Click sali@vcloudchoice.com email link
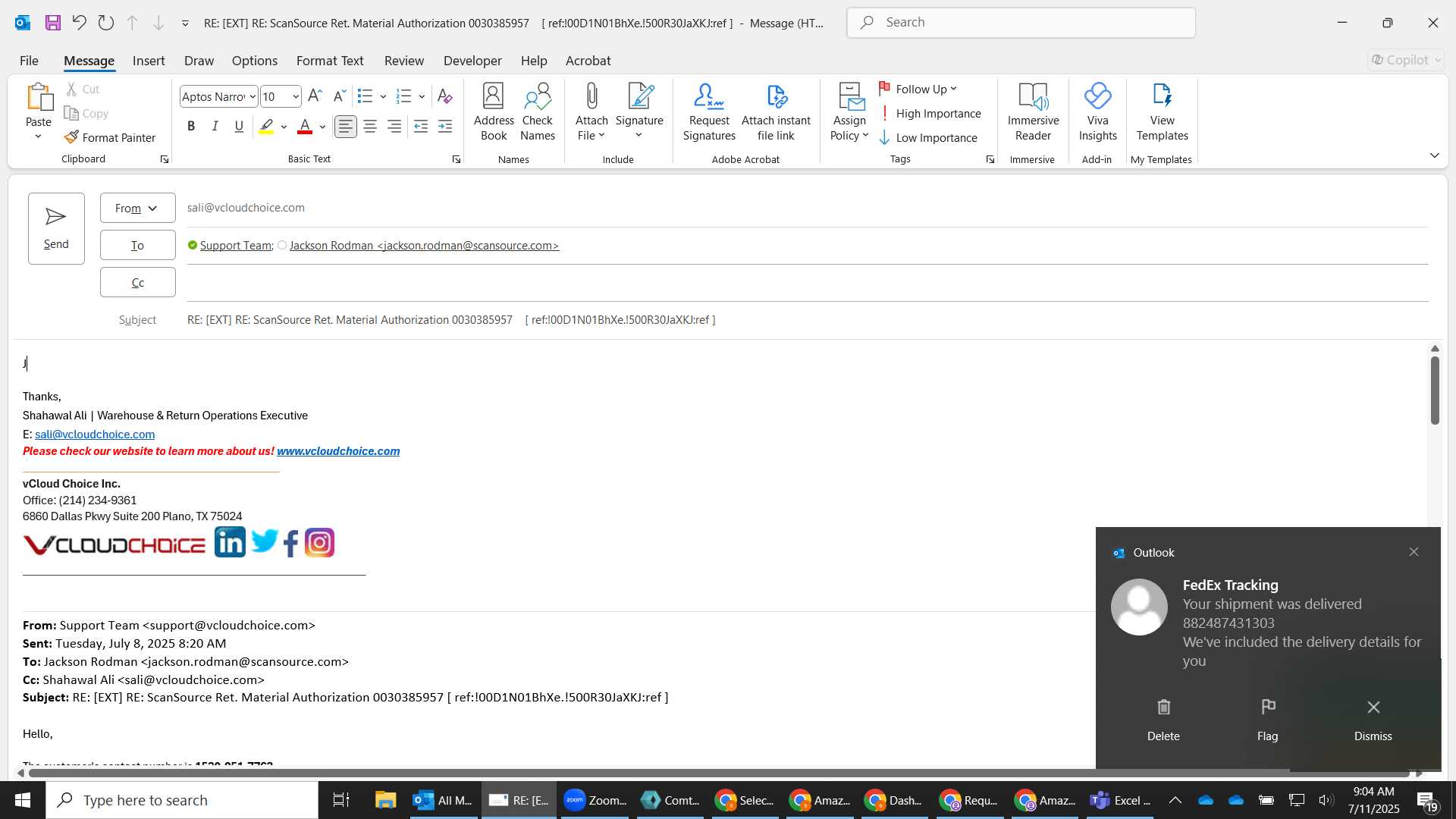The width and height of the screenshot is (1456, 819). click(x=95, y=435)
